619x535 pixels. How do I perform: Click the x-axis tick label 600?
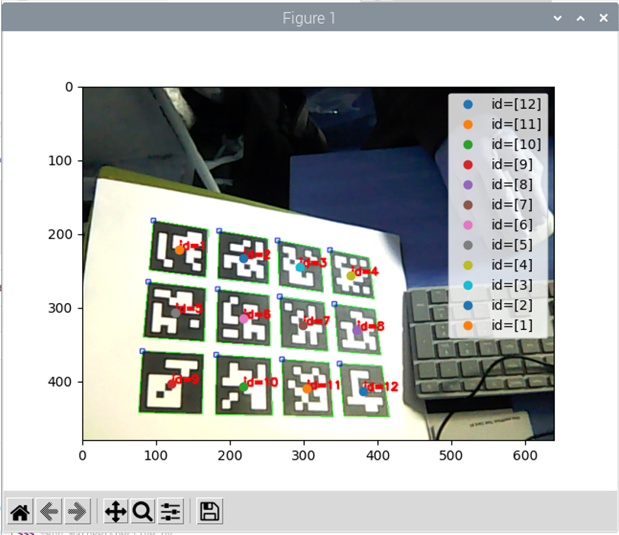pyautogui.click(x=525, y=456)
